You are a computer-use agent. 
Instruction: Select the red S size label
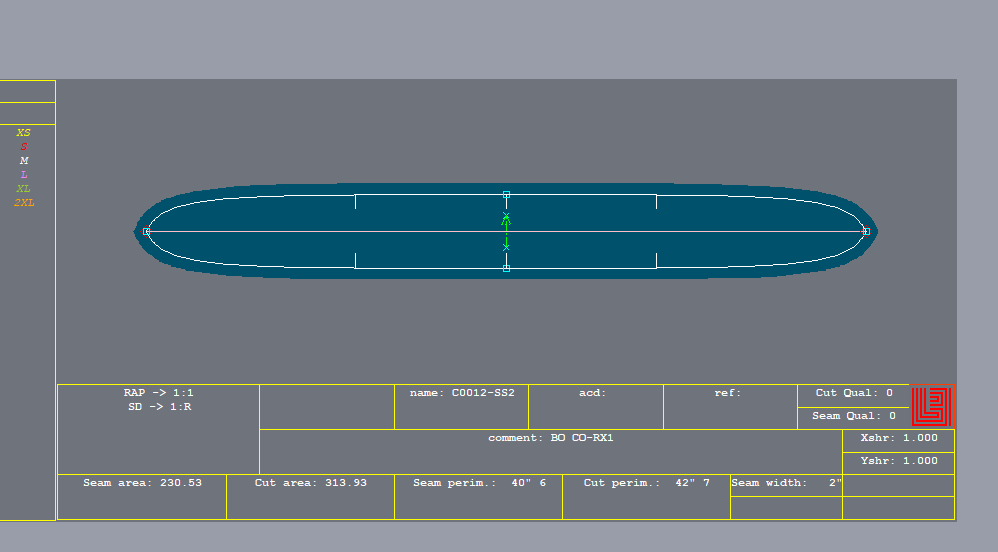pos(24,146)
